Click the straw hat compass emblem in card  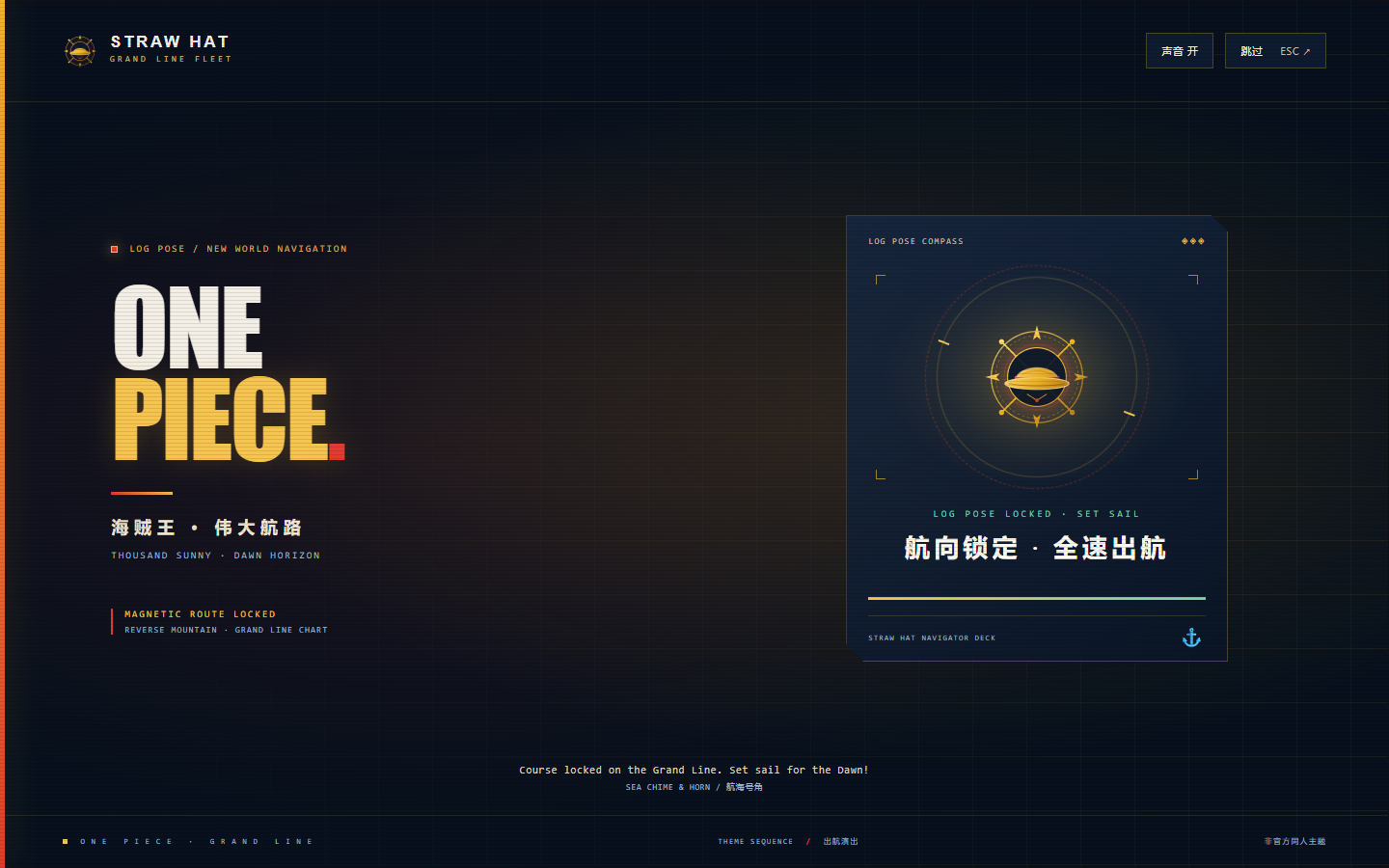click(x=1037, y=377)
